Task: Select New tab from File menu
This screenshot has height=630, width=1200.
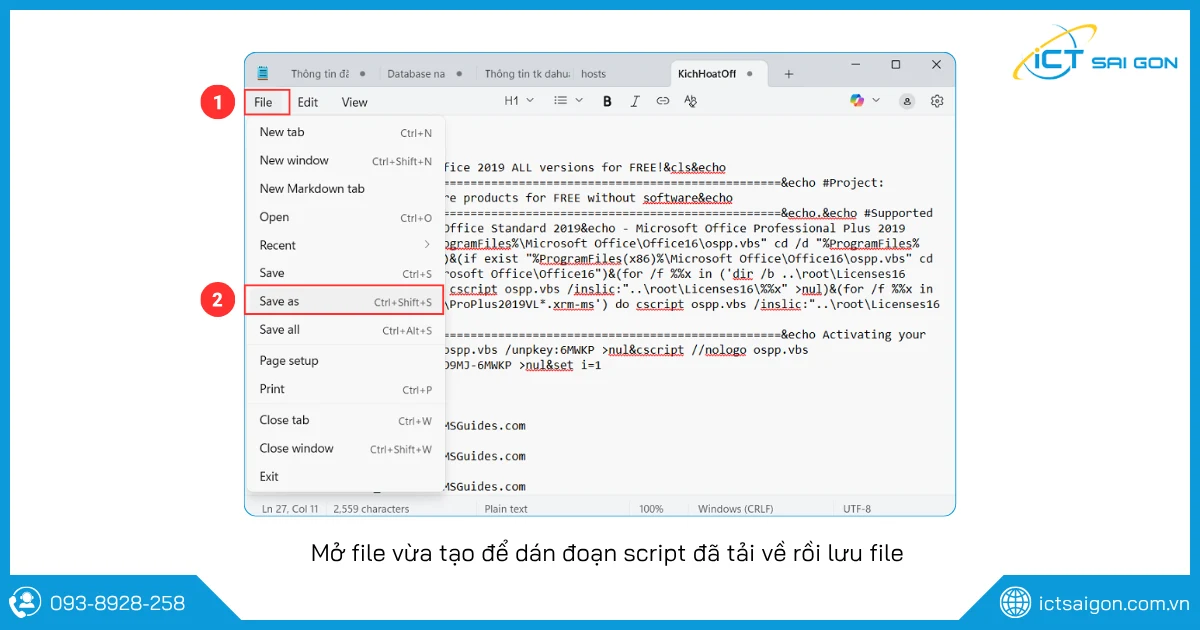Action: click(x=345, y=132)
